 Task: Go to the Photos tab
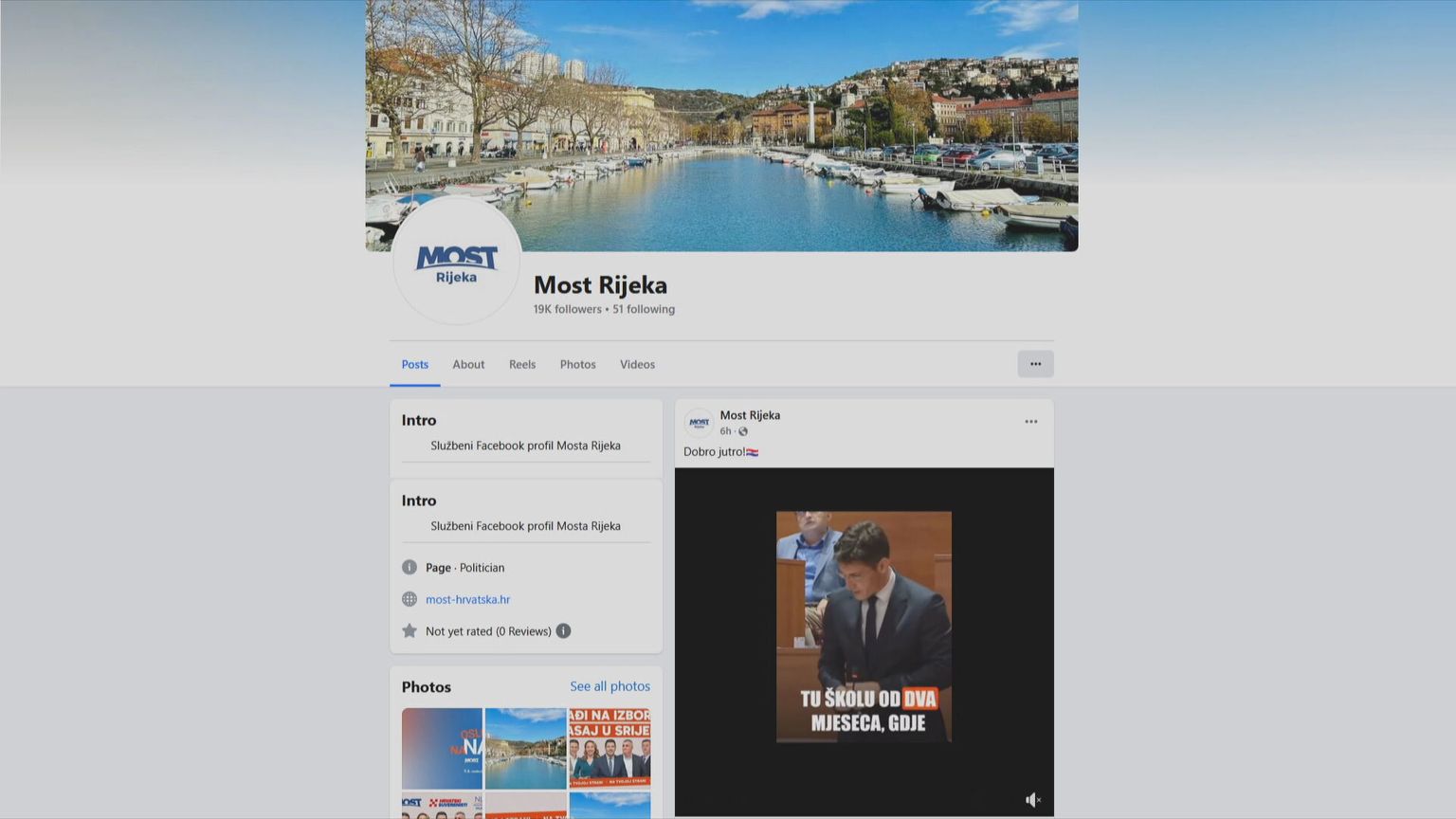pos(577,364)
